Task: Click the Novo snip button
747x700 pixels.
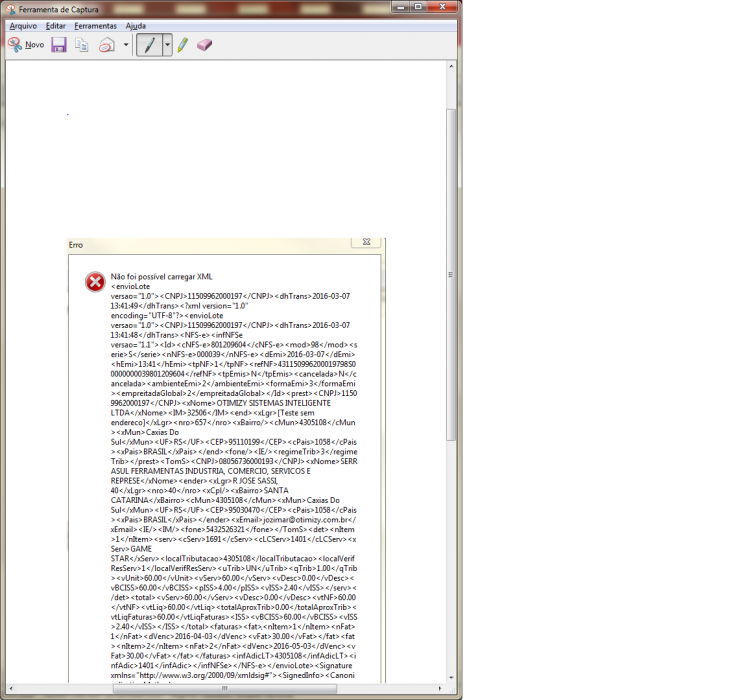Action: (26, 45)
